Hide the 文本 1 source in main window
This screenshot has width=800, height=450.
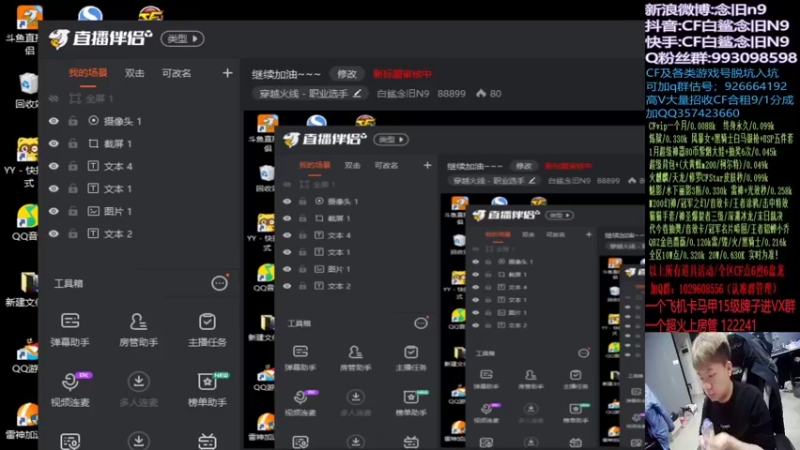[54, 188]
